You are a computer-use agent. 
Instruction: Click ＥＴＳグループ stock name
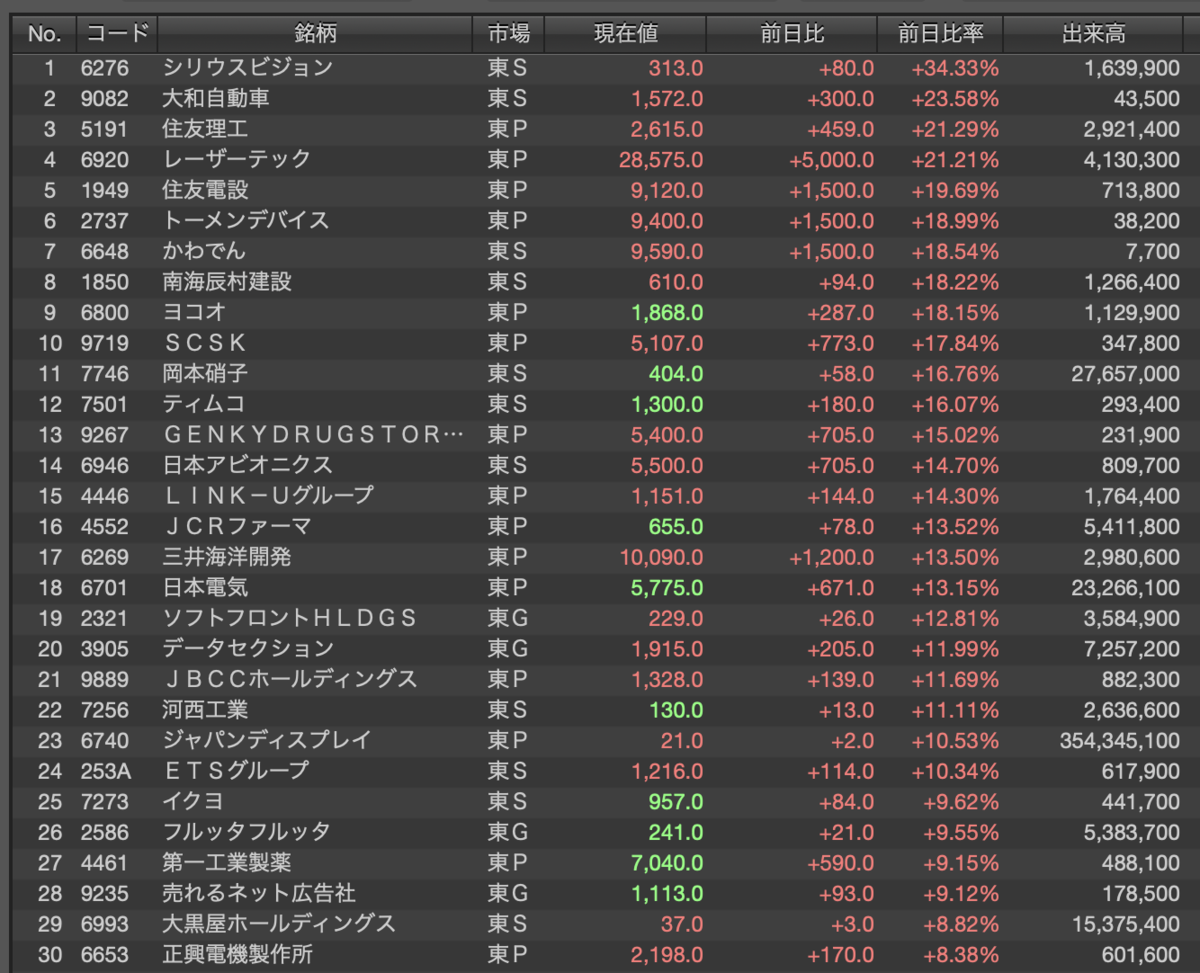coord(236,770)
